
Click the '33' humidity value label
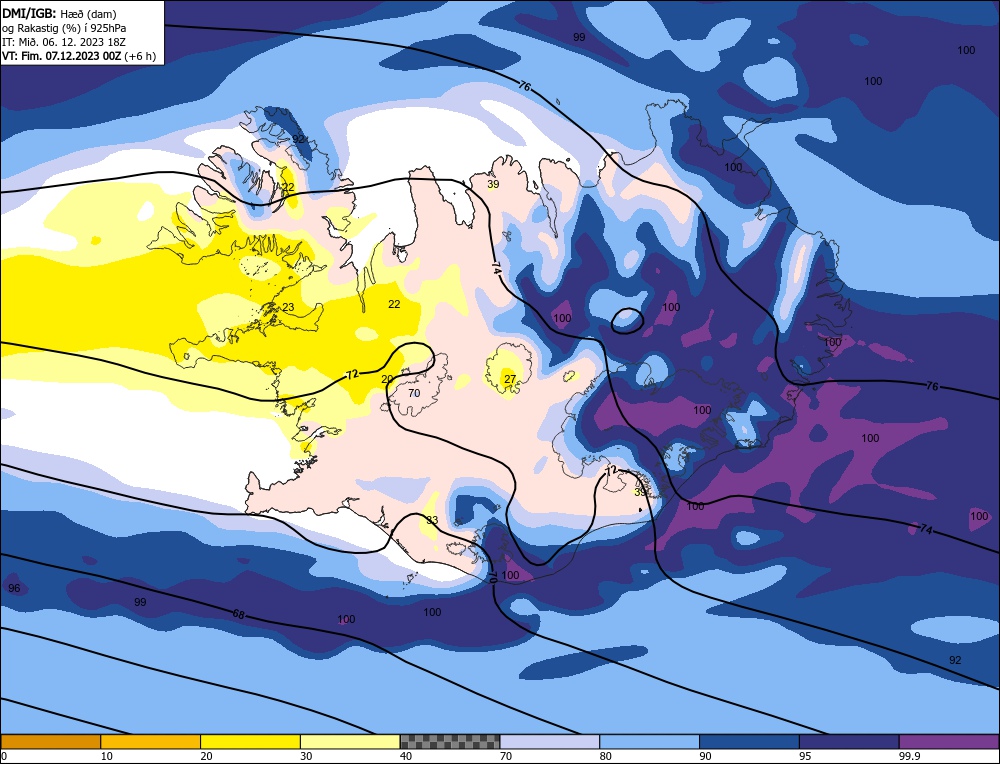(x=432, y=520)
